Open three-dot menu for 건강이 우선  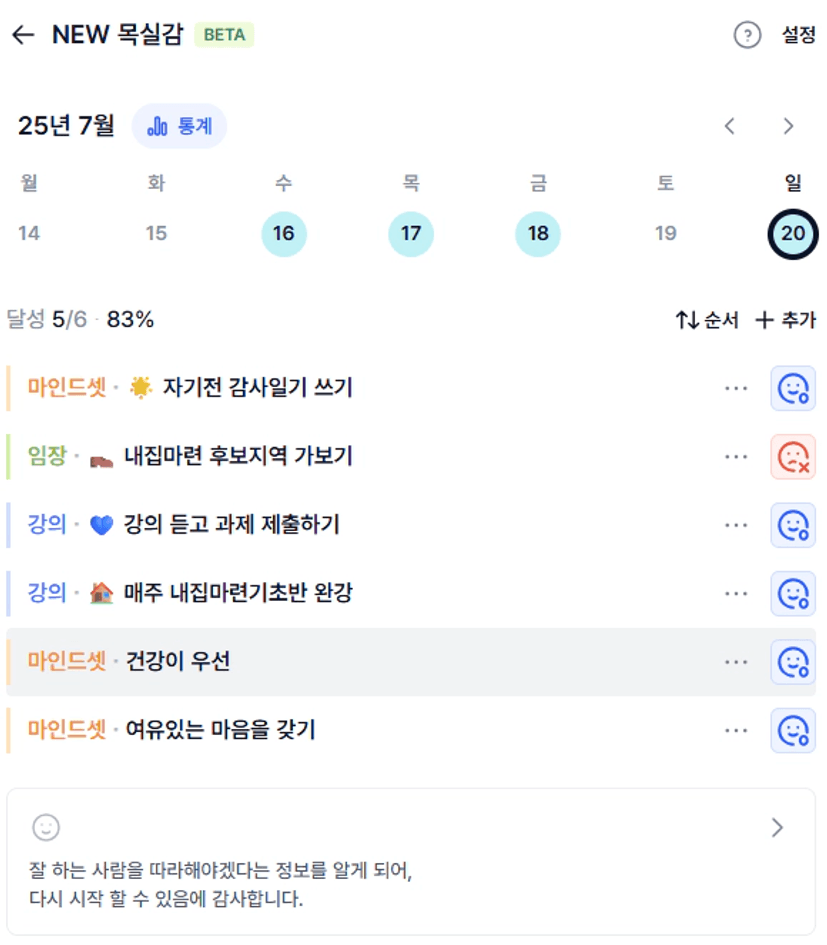[x=736, y=662]
